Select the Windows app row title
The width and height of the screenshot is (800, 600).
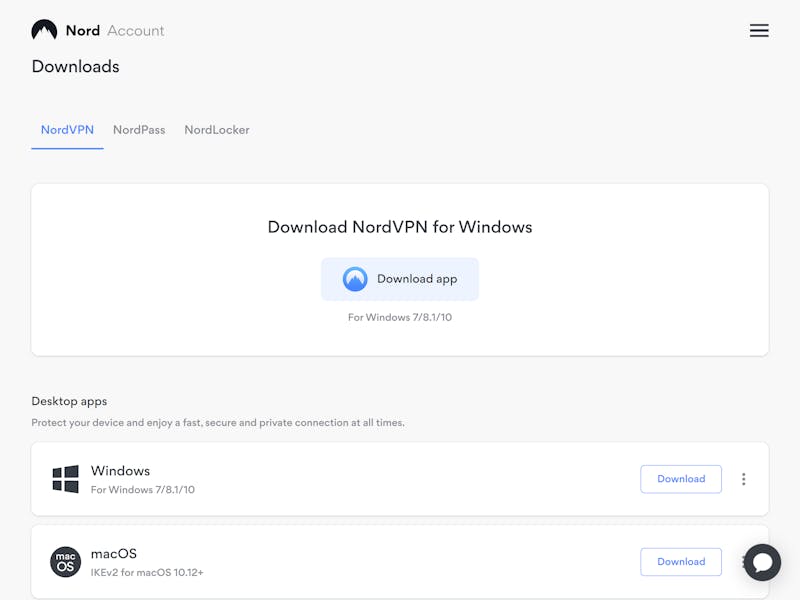(120, 470)
